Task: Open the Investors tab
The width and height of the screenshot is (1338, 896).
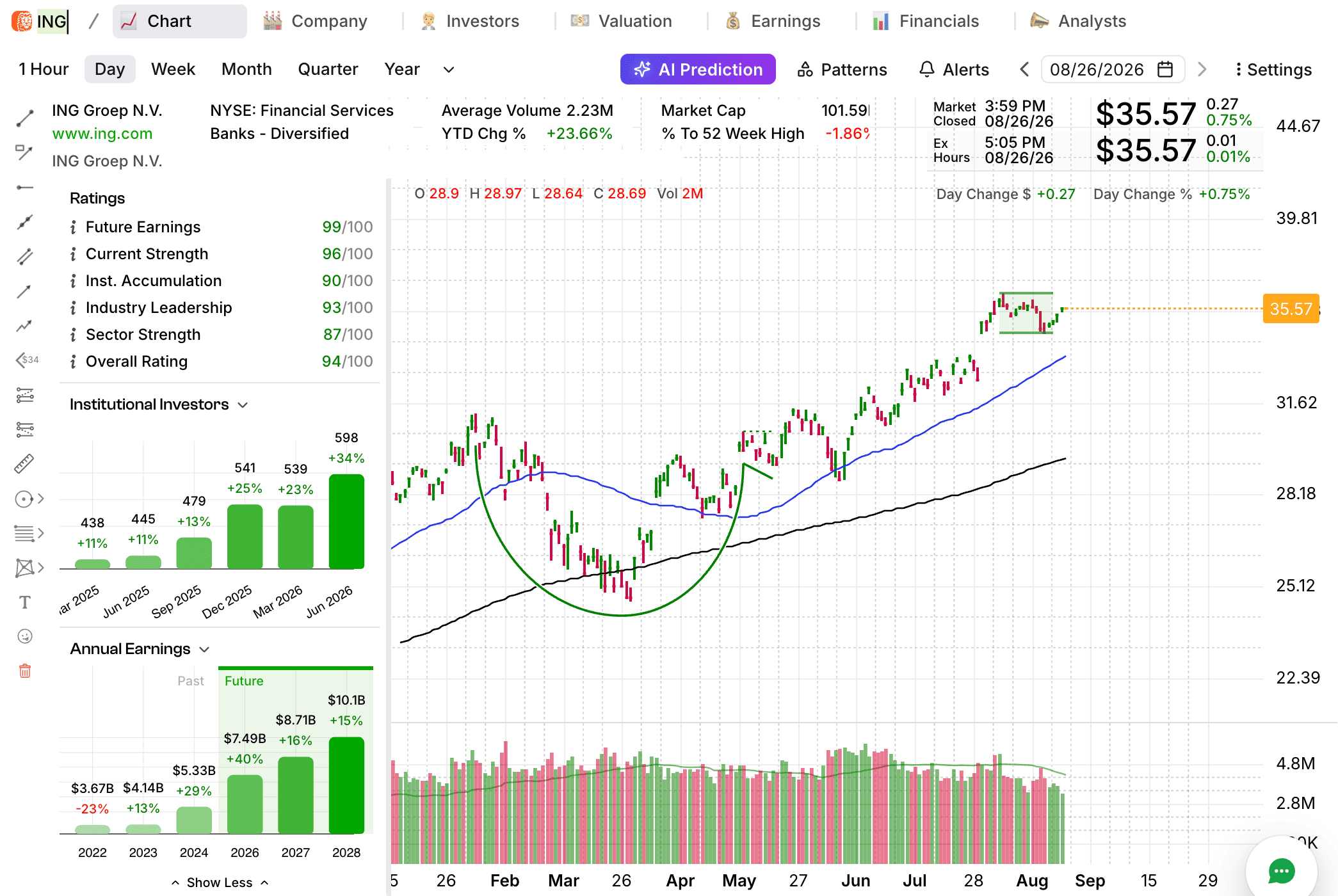Action: coord(471,21)
